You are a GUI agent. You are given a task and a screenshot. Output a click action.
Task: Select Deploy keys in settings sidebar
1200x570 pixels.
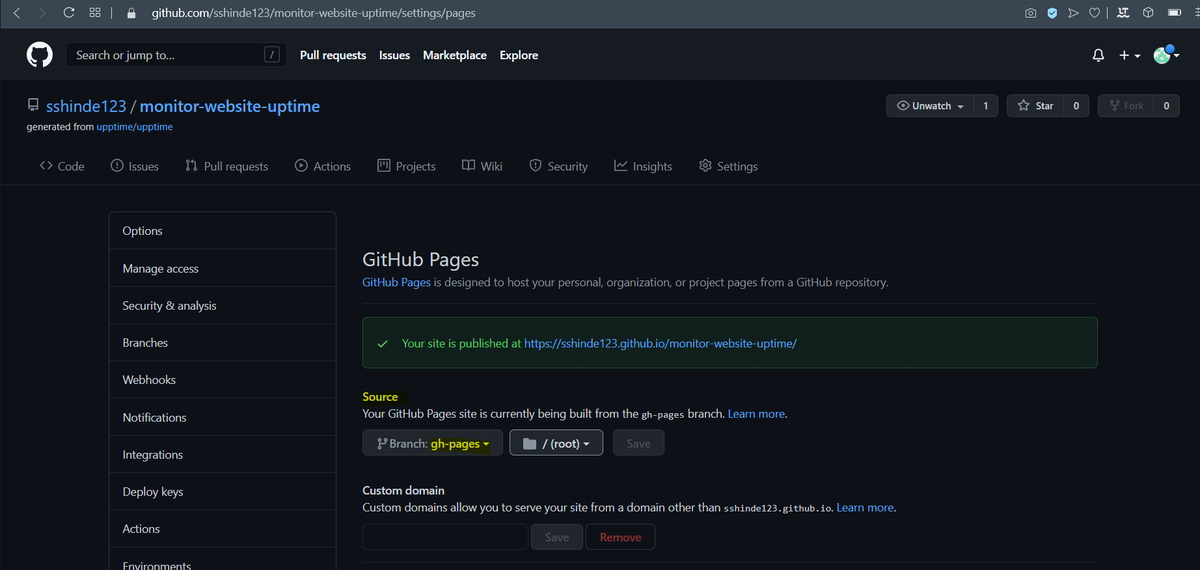[222, 491]
